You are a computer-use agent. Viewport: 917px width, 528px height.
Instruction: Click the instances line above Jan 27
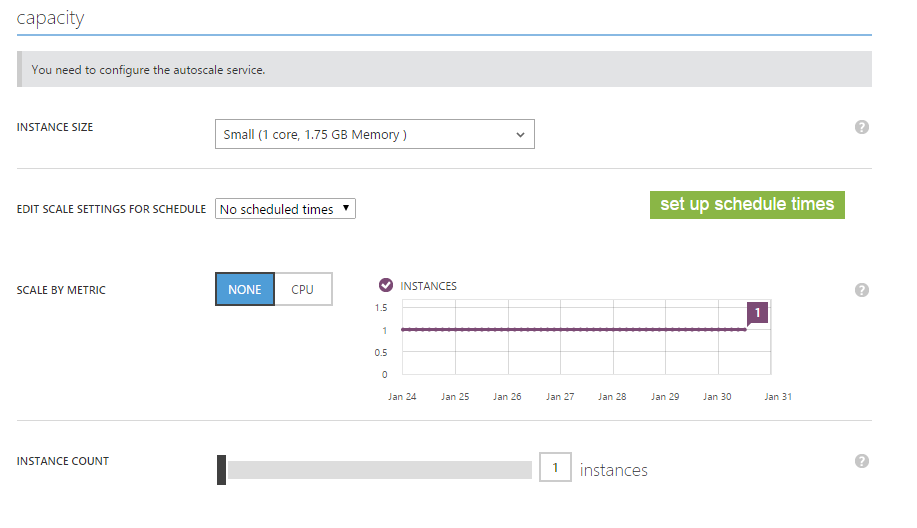pos(561,329)
